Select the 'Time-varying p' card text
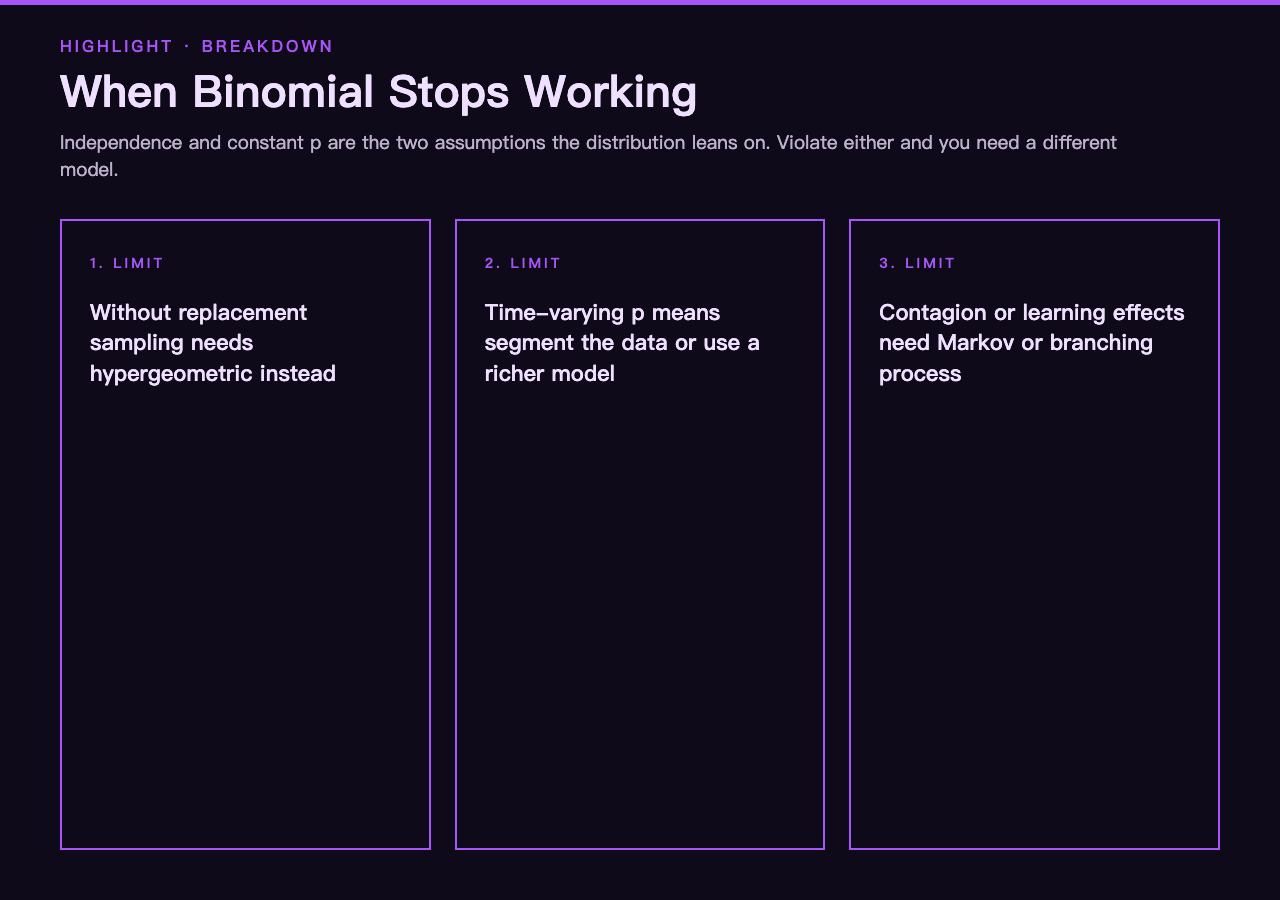The width and height of the screenshot is (1280, 900). 622,343
